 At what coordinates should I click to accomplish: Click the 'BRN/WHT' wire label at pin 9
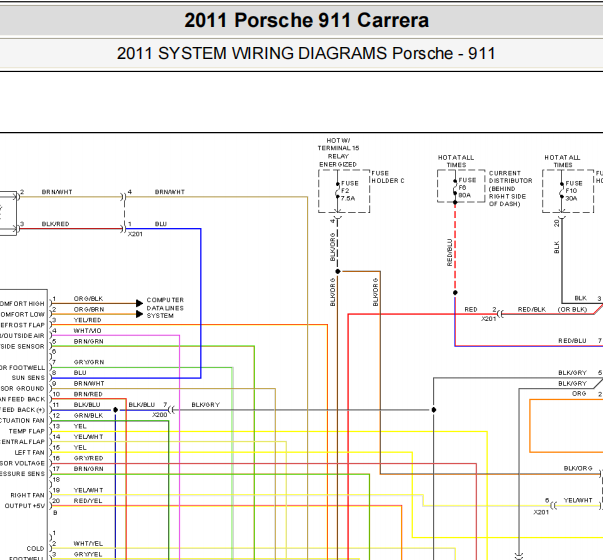(x=89, y=383)
